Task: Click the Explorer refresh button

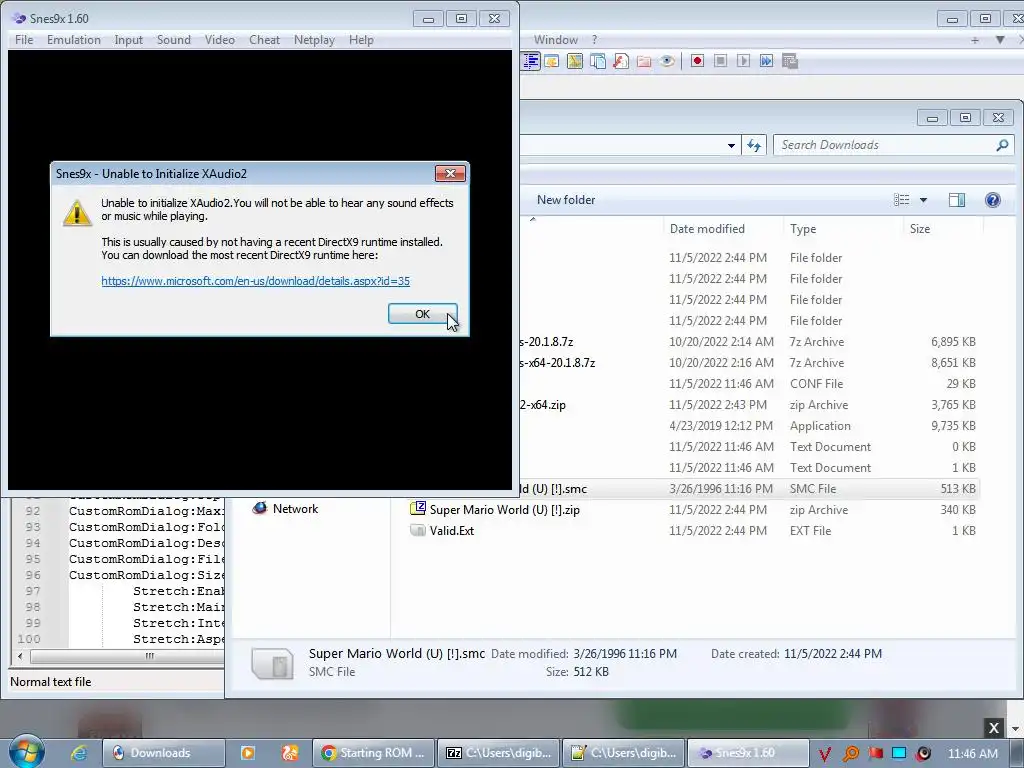Action: [x=754, y=145]
